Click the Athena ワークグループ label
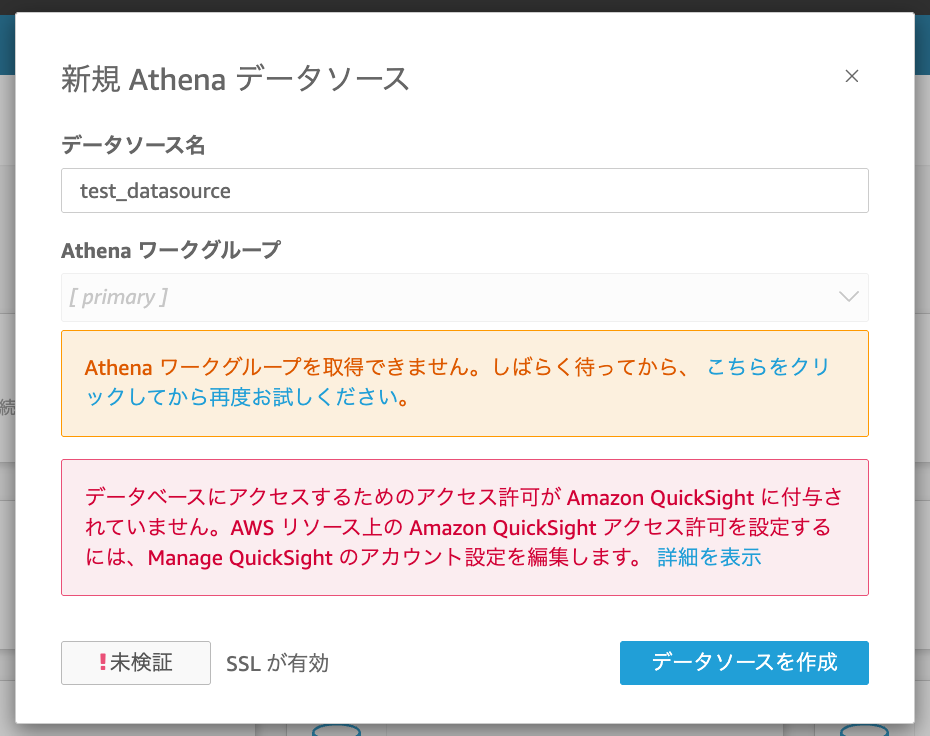 coord(171,250)
